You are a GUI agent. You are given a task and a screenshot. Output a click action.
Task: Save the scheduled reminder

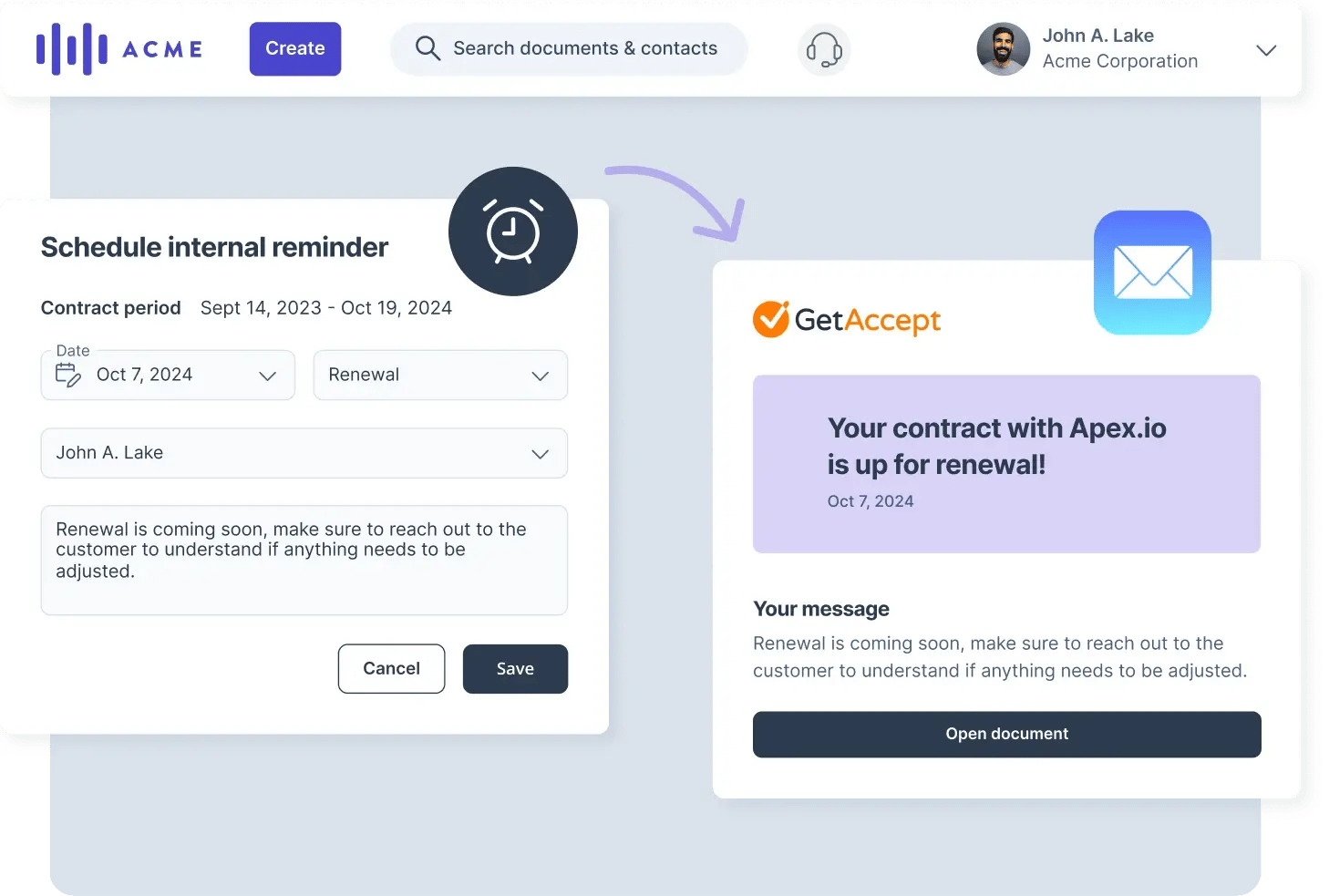coord(515,669)
